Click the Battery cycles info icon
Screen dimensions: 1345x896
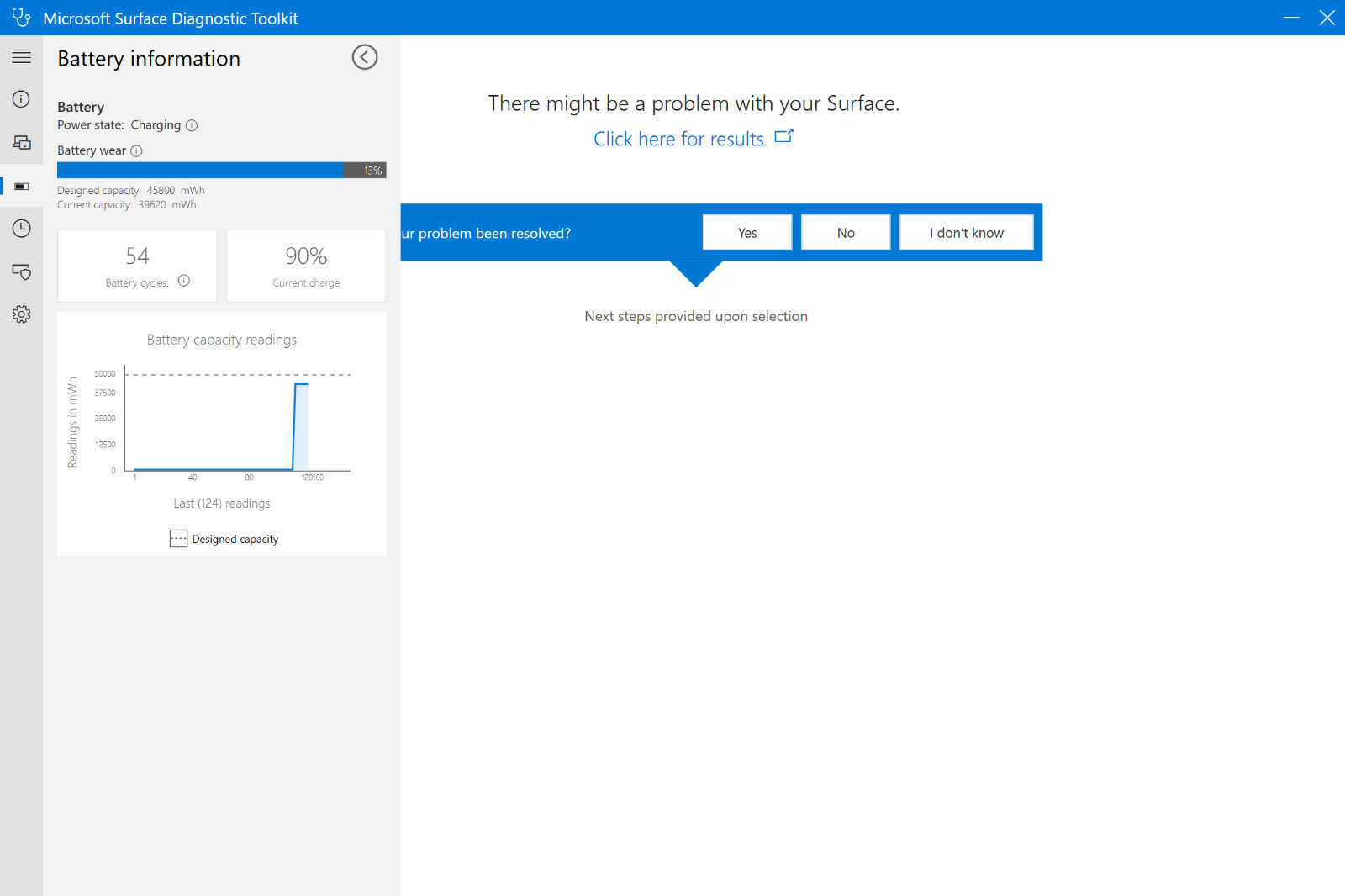[x=184, y=281]
